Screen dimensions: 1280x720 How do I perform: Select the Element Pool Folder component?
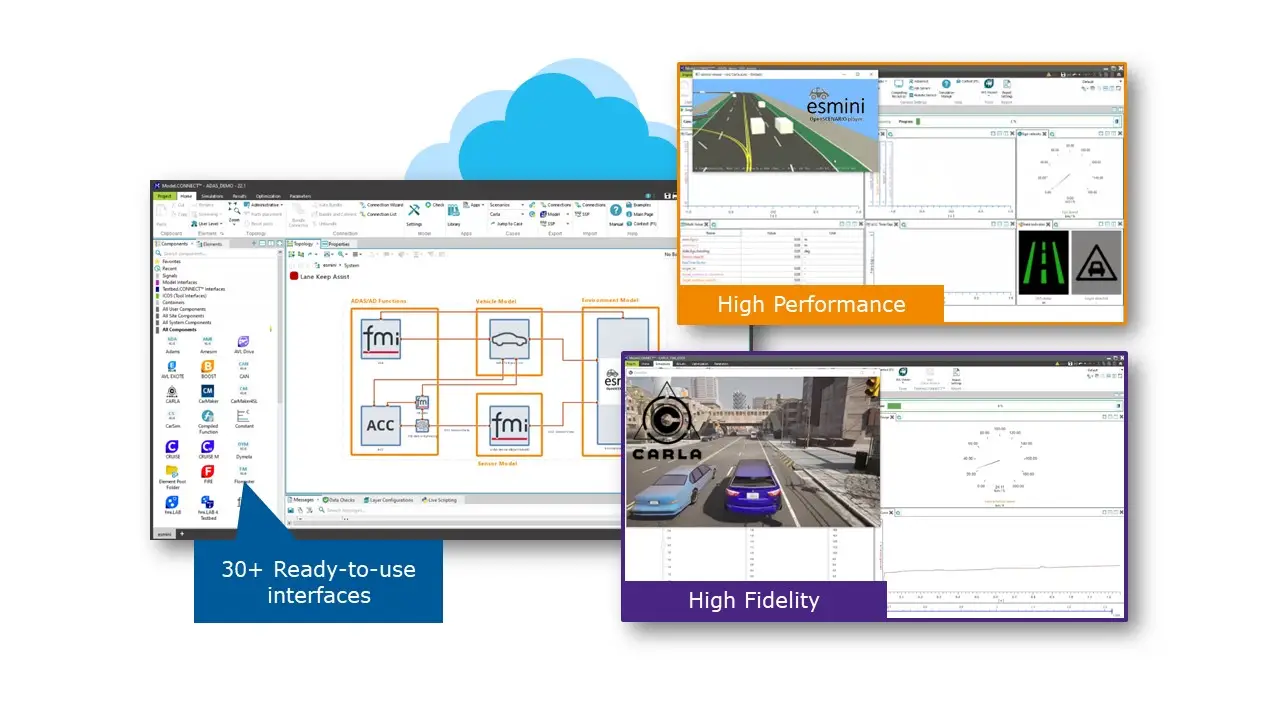pos(172,476)
